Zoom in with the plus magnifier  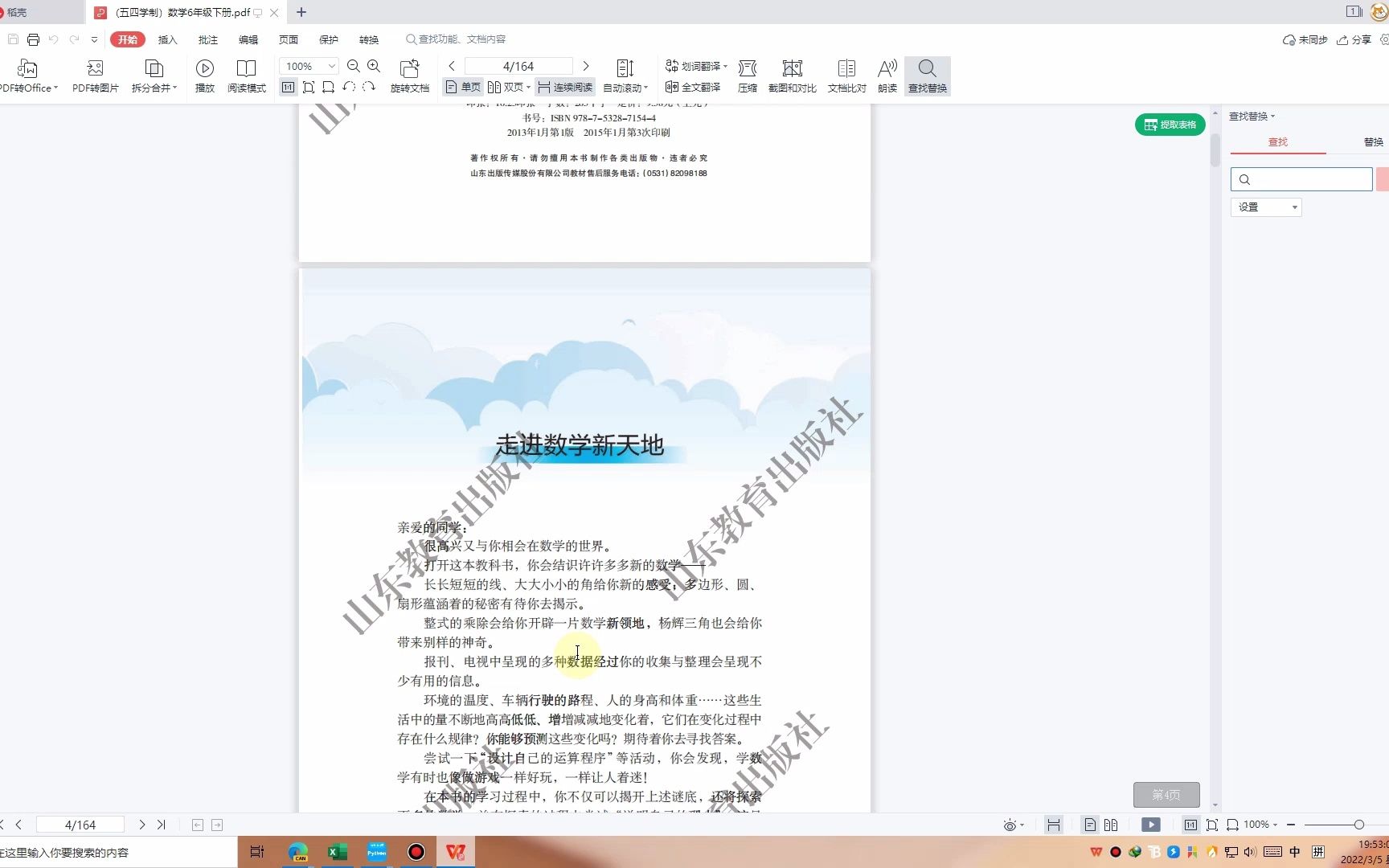[374, 66]
